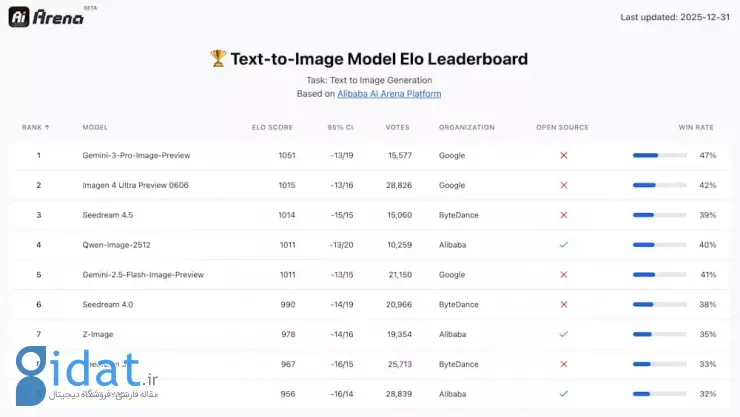Click the Votes column header
740x417 pixels.
[397, 127]
